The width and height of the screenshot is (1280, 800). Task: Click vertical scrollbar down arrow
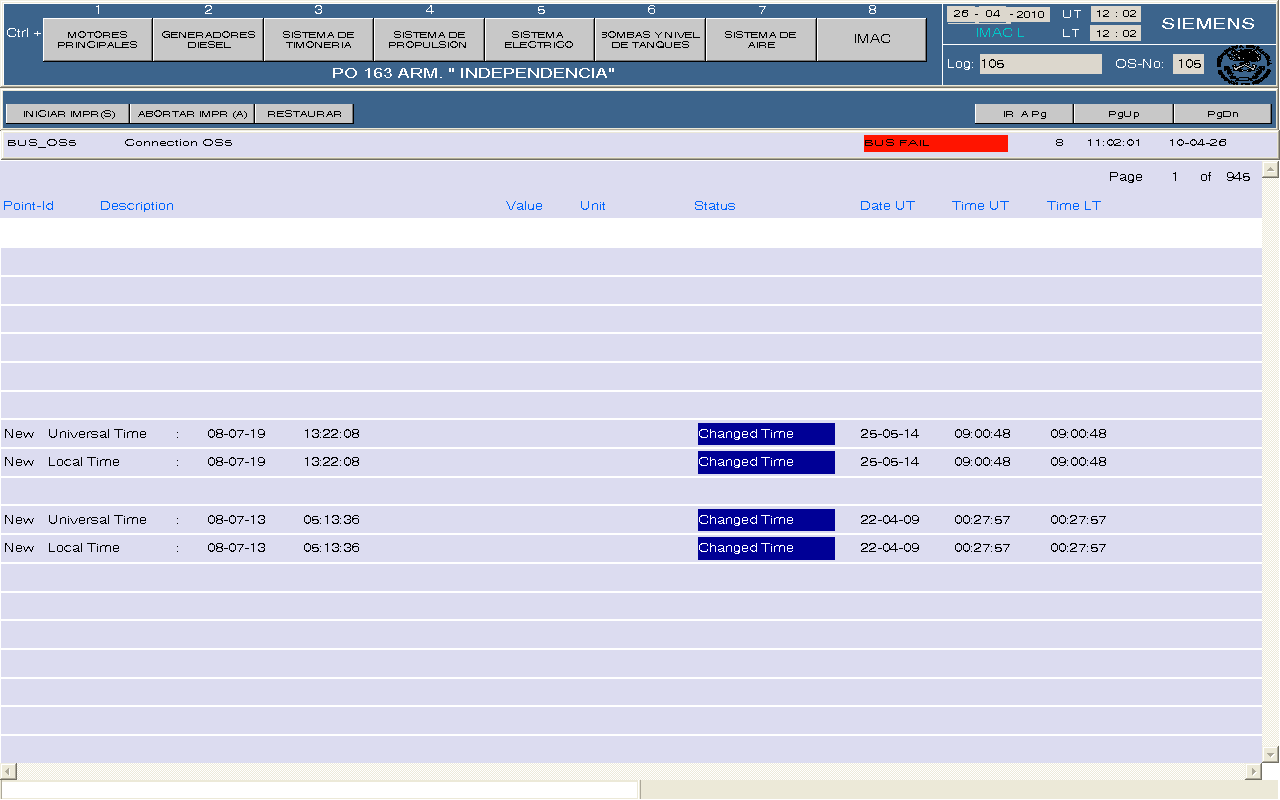1270,754
